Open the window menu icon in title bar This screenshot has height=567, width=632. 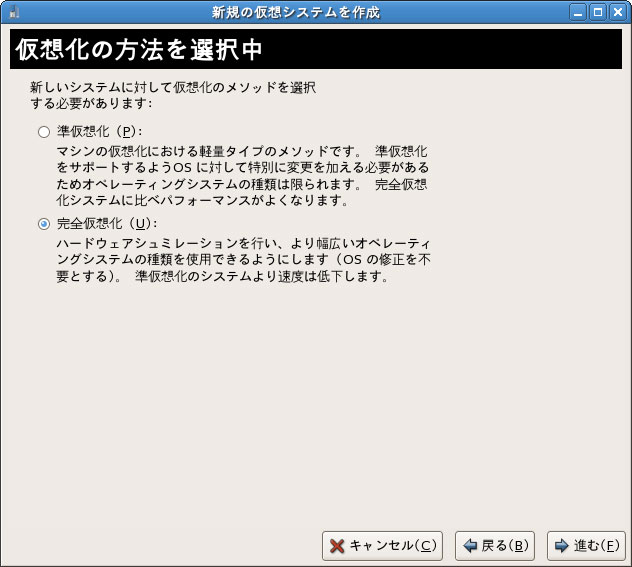click(x=13, y=13)
